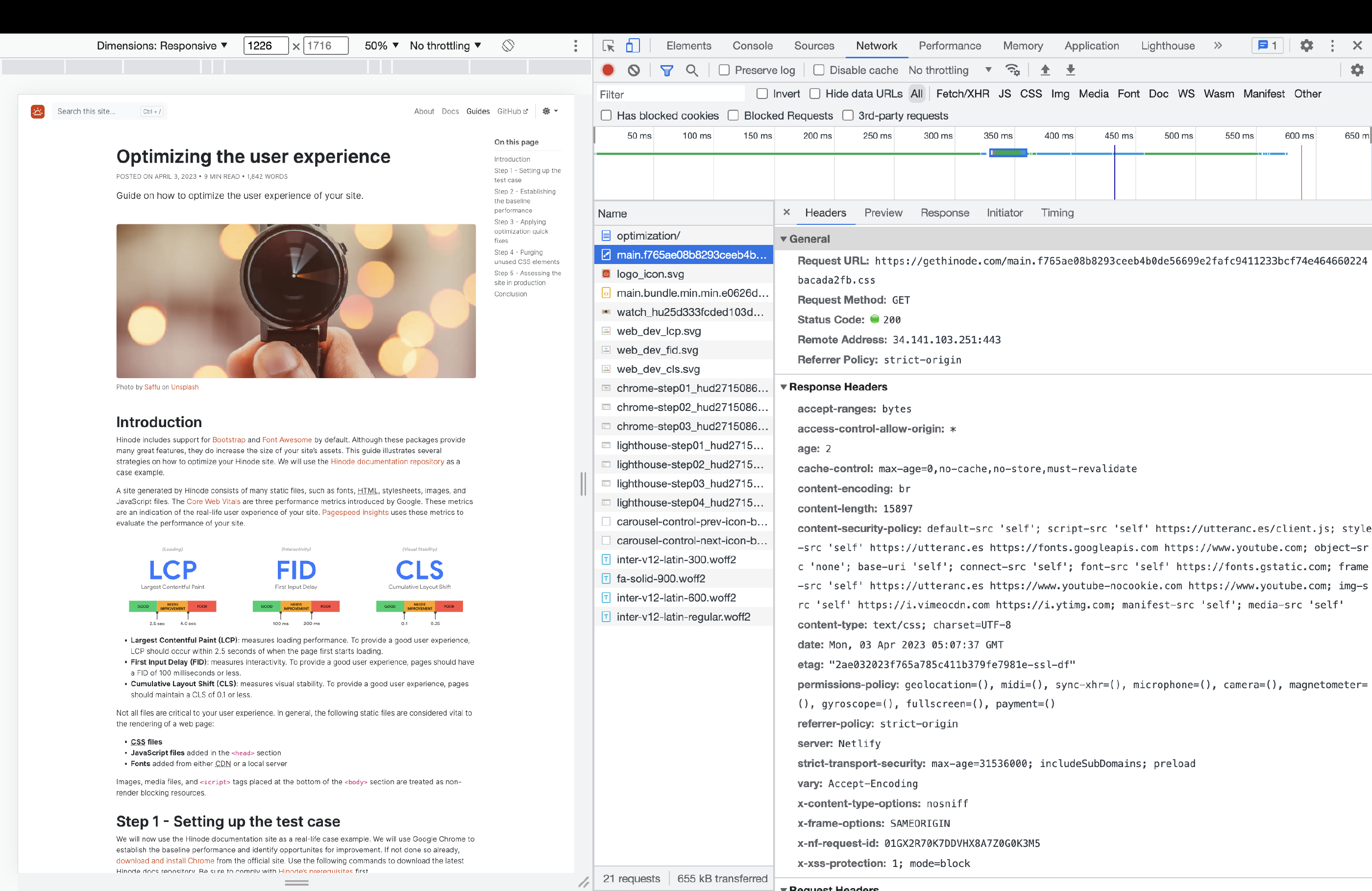Image resolution: width=1372 pixels, height=891 pixels.
Task: Click the import HAR file icon
Action: click(x=1045, y=70)
